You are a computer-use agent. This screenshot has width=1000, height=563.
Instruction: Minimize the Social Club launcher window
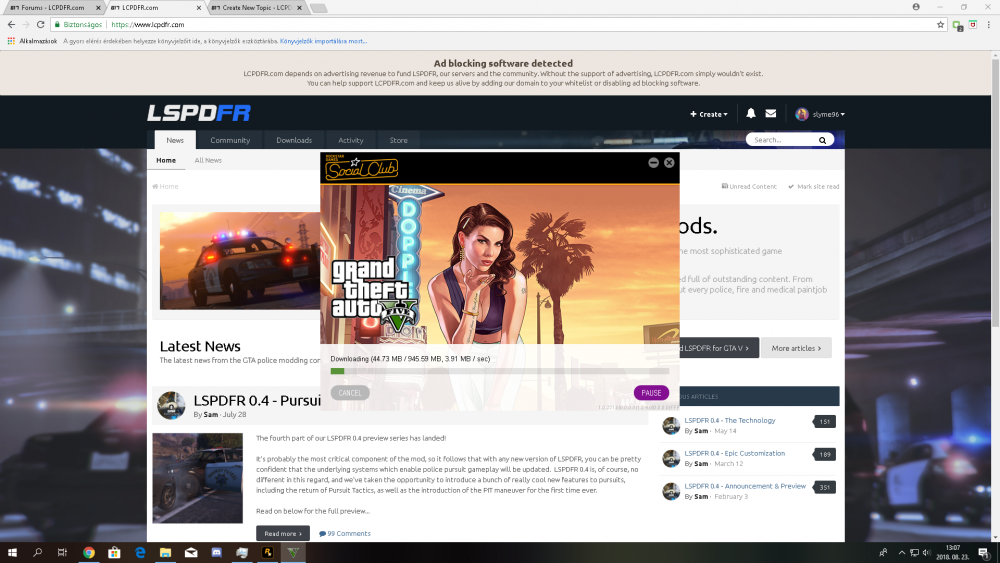653,163
